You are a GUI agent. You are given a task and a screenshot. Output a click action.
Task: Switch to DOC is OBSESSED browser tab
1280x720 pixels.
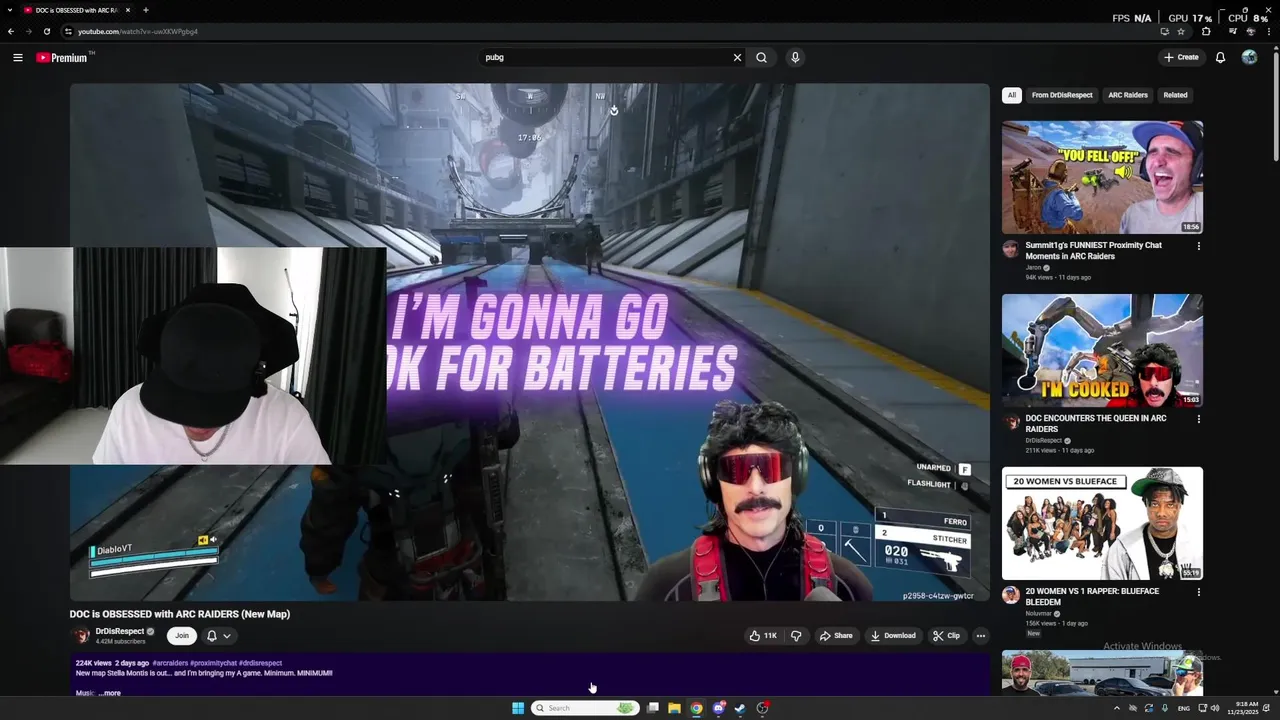click(78, 10)
